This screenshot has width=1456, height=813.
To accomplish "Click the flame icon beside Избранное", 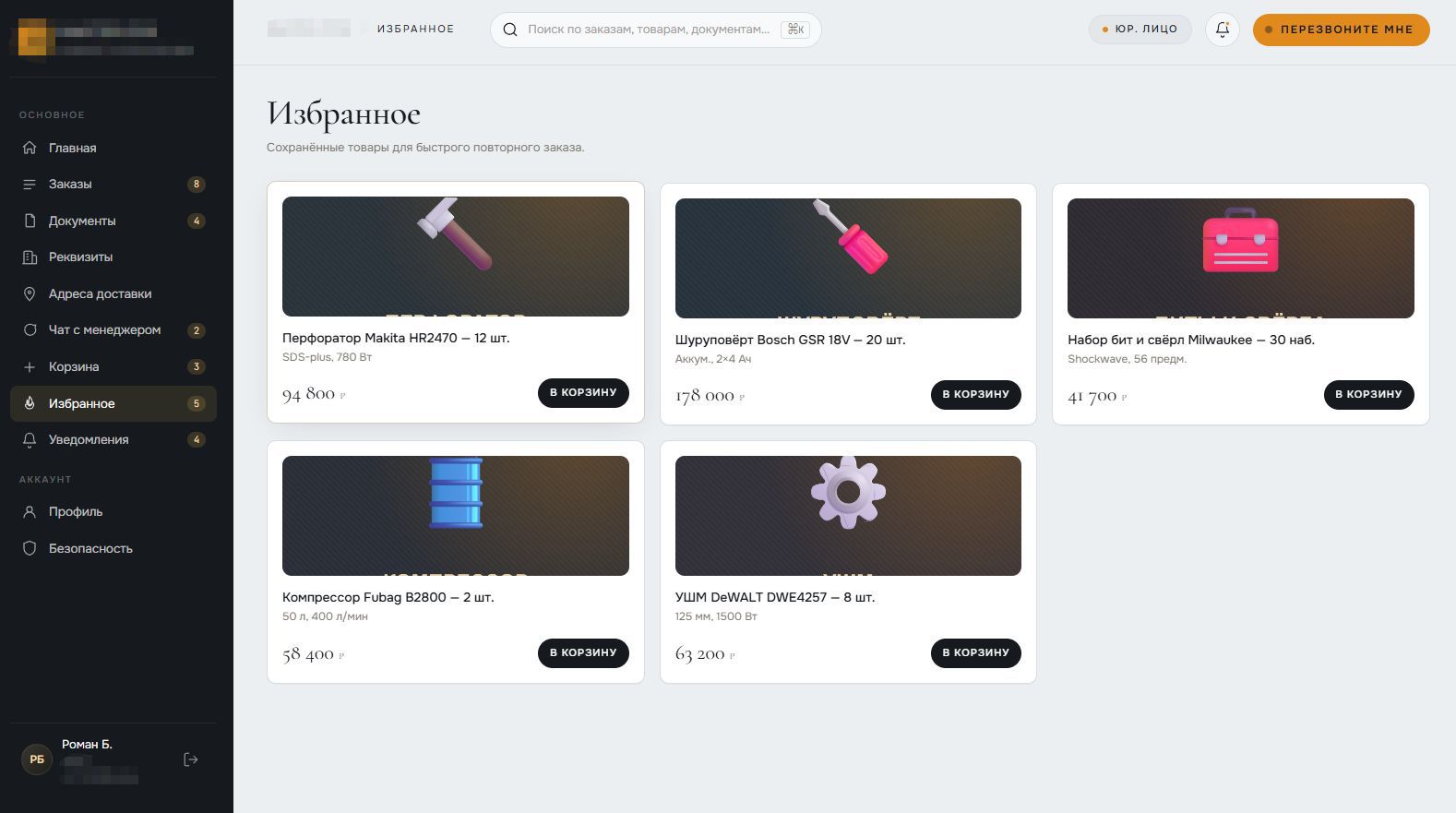I will pos(30,403).
